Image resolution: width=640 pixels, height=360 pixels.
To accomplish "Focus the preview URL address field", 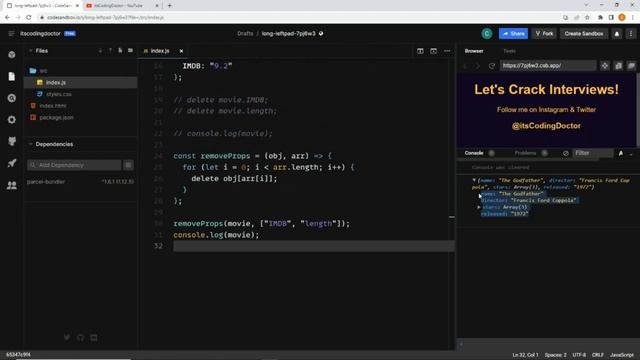I will 548,66.
